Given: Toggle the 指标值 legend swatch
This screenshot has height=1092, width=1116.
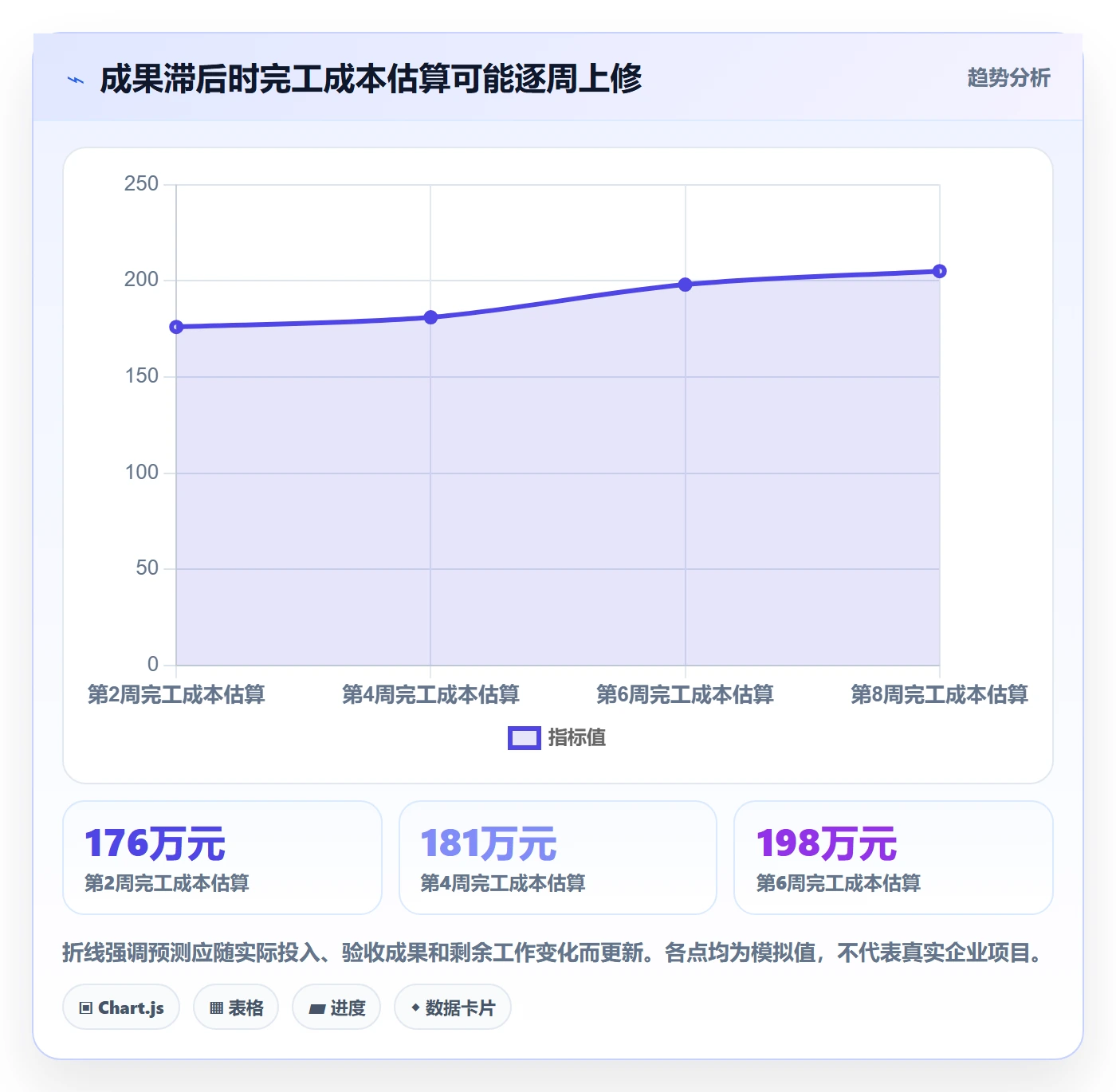Looking at the screenshot, I should [x=524, y=738].
